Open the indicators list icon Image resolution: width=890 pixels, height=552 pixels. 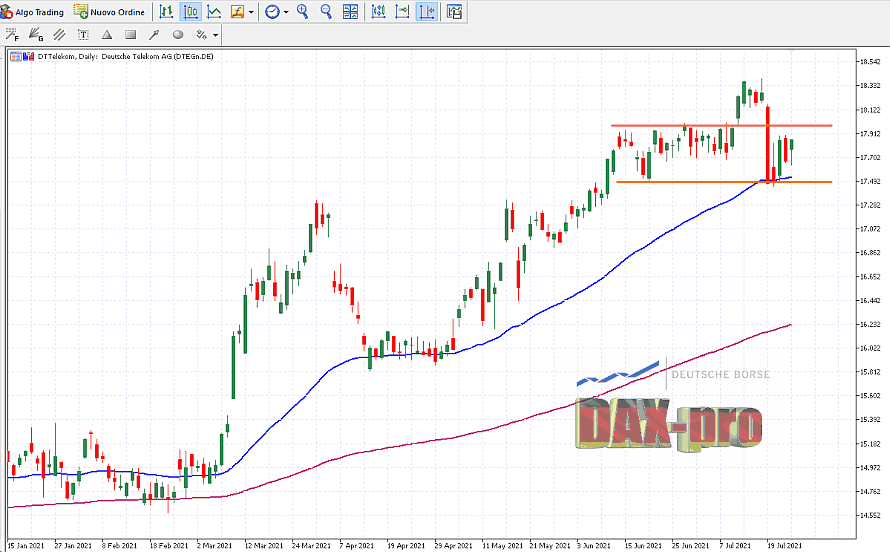click(x=237, y=11)
